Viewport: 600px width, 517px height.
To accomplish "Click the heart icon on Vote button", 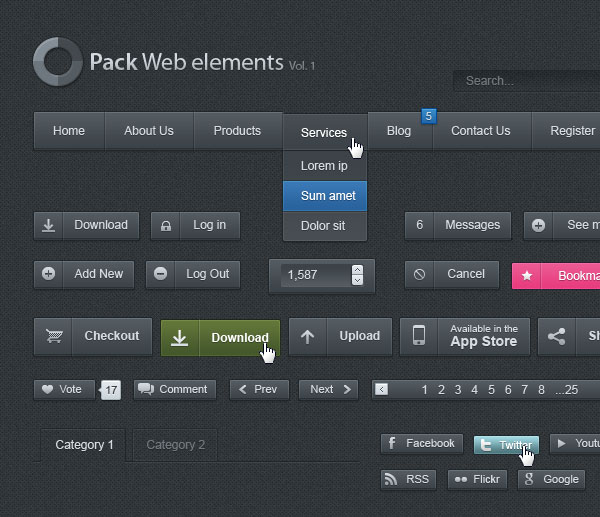I will pos(47,390).
